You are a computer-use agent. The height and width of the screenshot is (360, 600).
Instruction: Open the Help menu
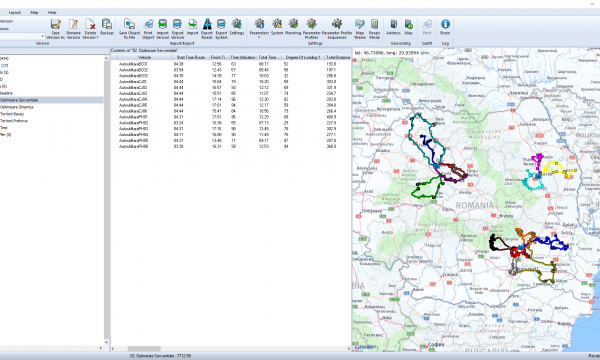tap(52, 13)
